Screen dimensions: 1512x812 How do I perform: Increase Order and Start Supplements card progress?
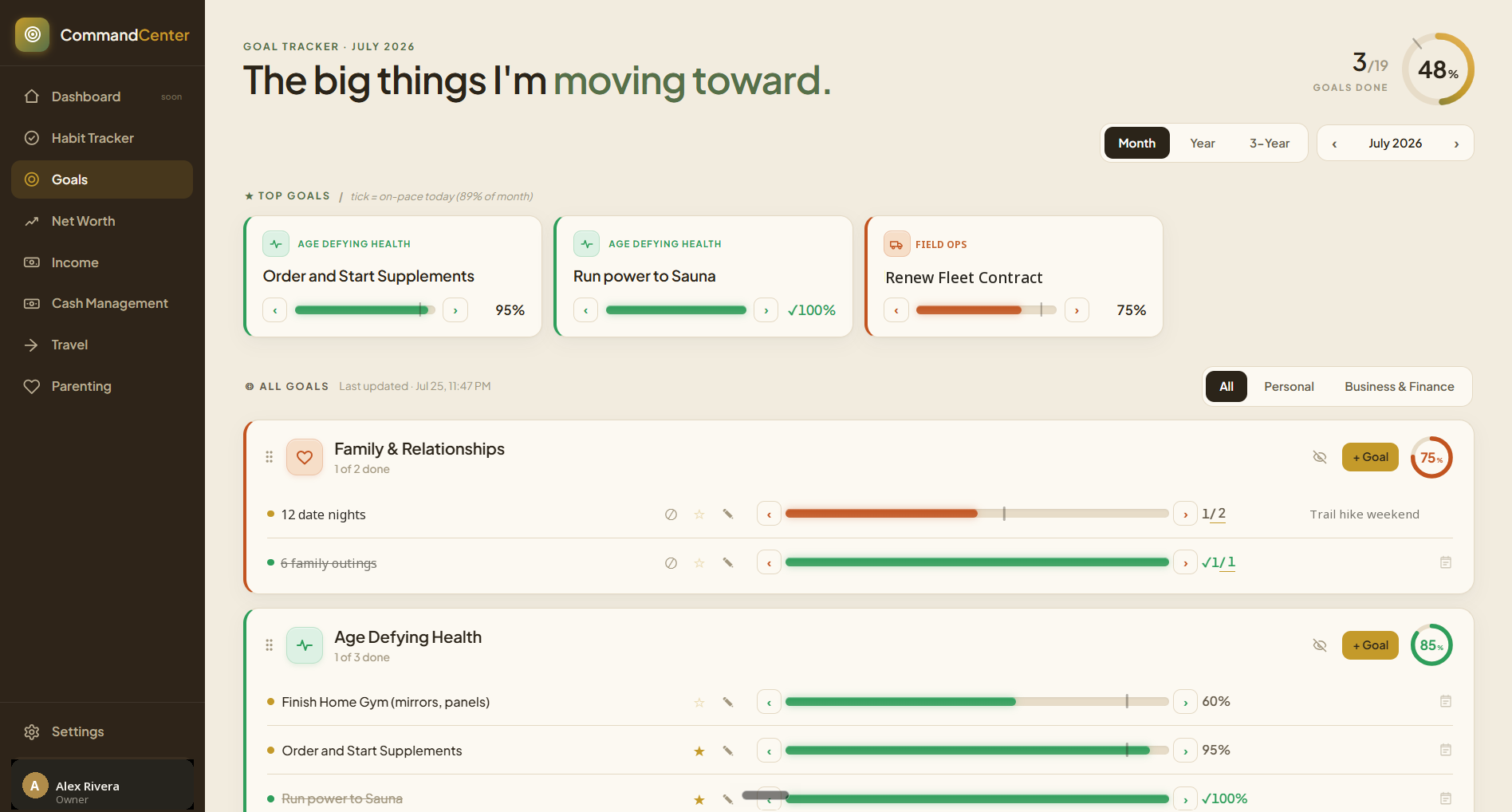pos(455,310)
